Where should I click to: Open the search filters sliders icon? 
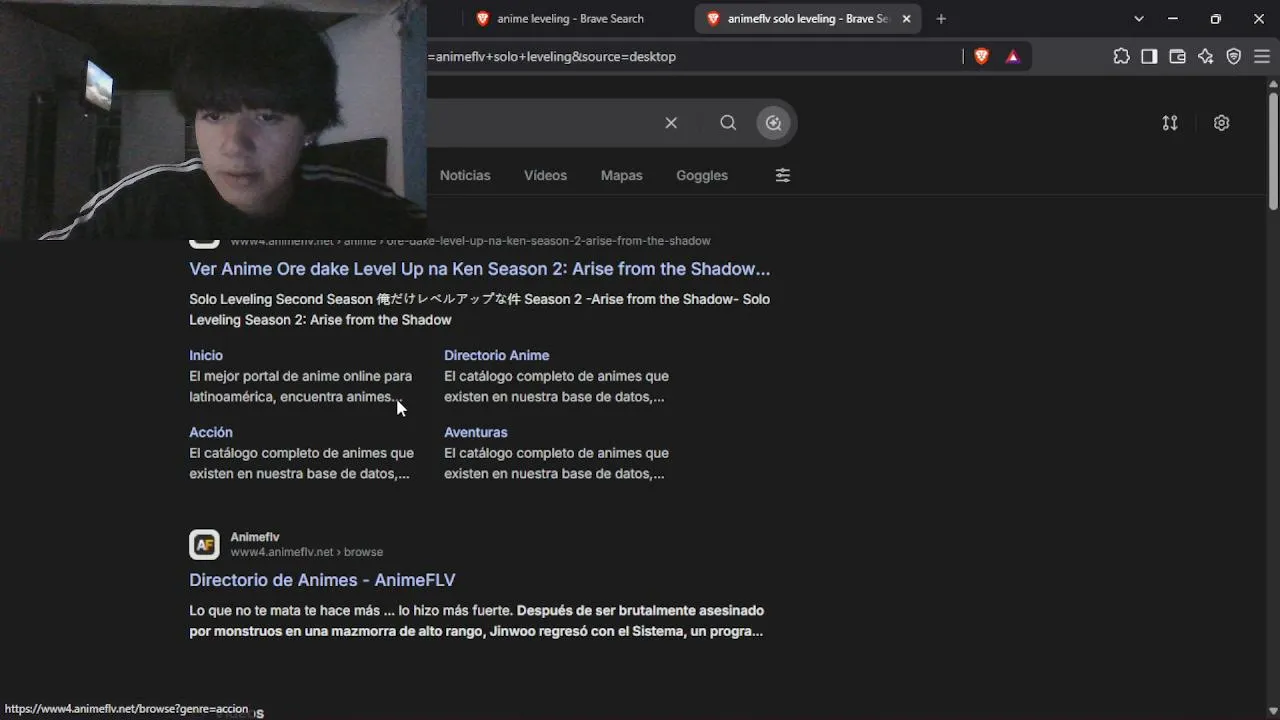click(783, 175)
